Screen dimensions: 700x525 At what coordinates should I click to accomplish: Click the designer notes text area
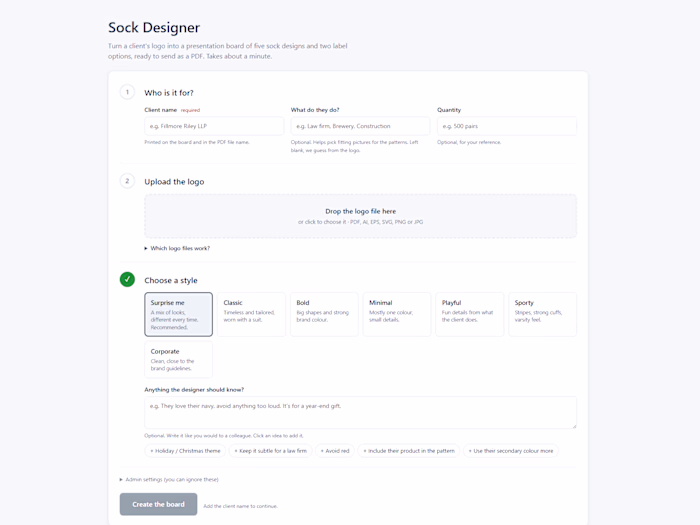(360, 412)
